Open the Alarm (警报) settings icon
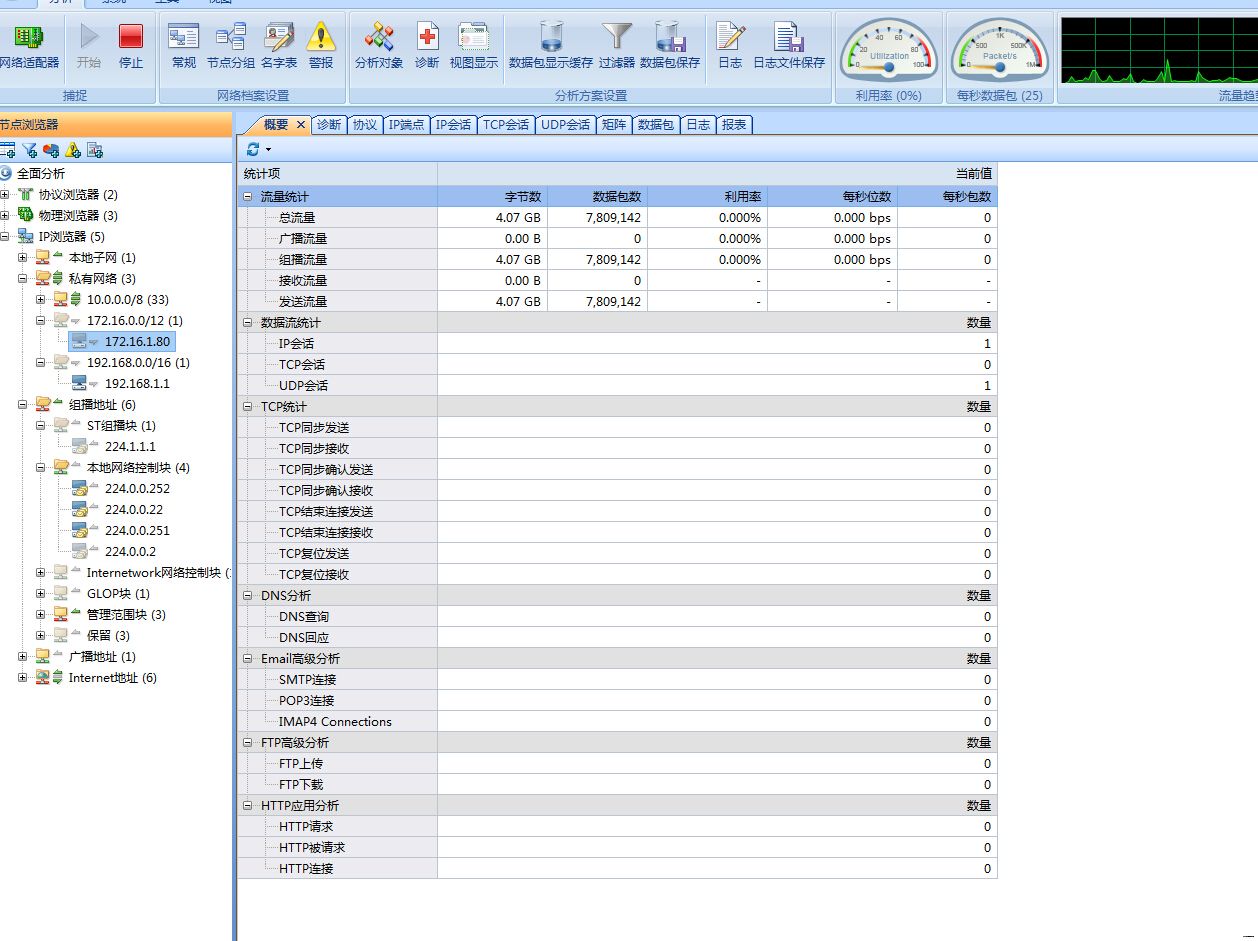The width and height of the screenshot is (1258, 941). pos(321,46)
